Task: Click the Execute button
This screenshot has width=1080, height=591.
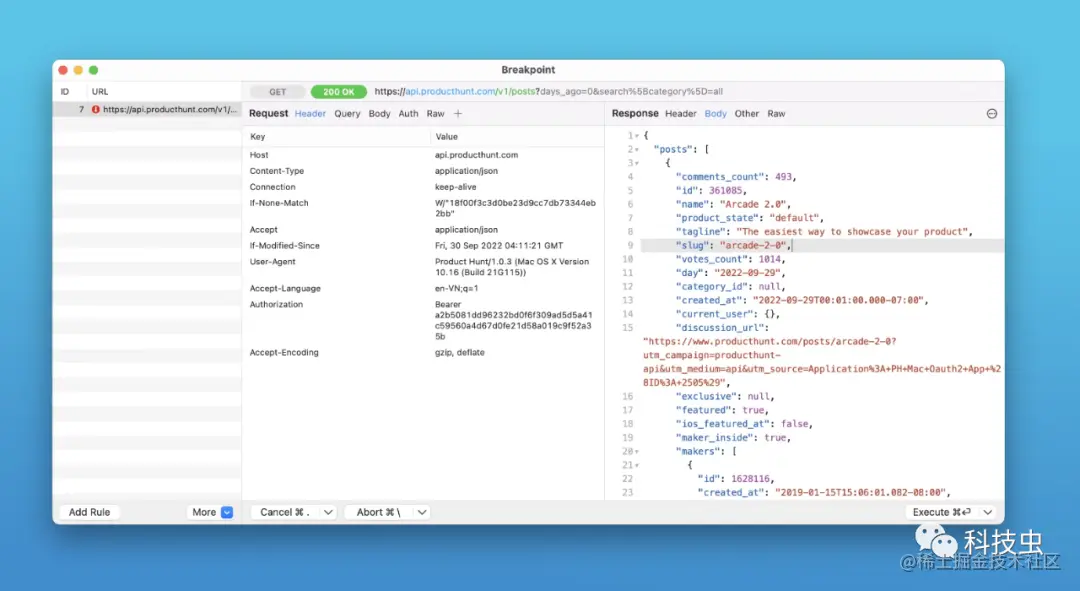Action: tap(942, 512)
